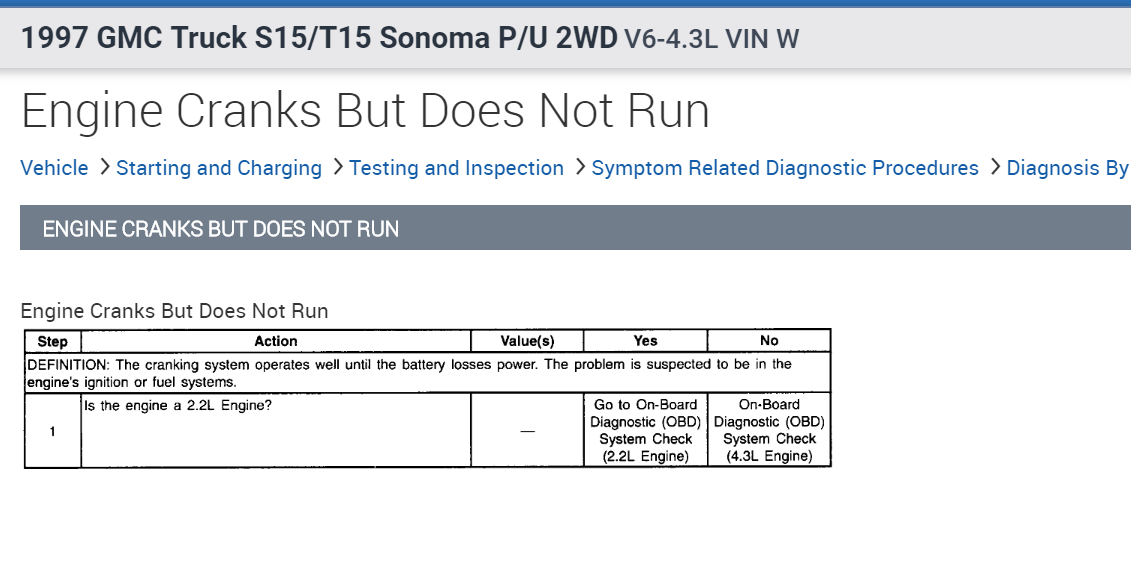Select the truncated Diagnosis By breadcrumb
1131x567 pixels.
tap(1067, 168)
